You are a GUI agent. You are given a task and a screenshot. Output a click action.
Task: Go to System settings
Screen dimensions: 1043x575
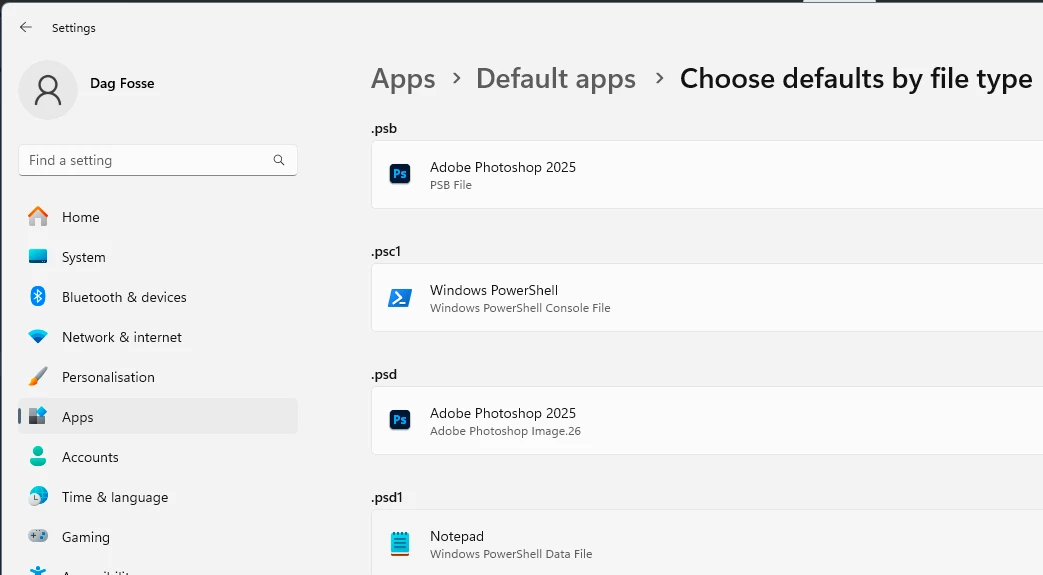[158, 257]
